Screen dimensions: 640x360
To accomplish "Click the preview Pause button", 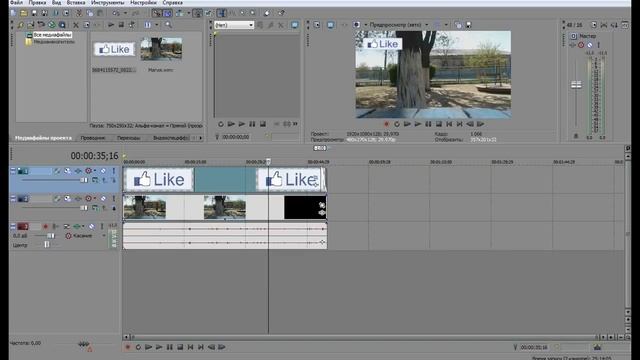I will (x=428, y=124).
